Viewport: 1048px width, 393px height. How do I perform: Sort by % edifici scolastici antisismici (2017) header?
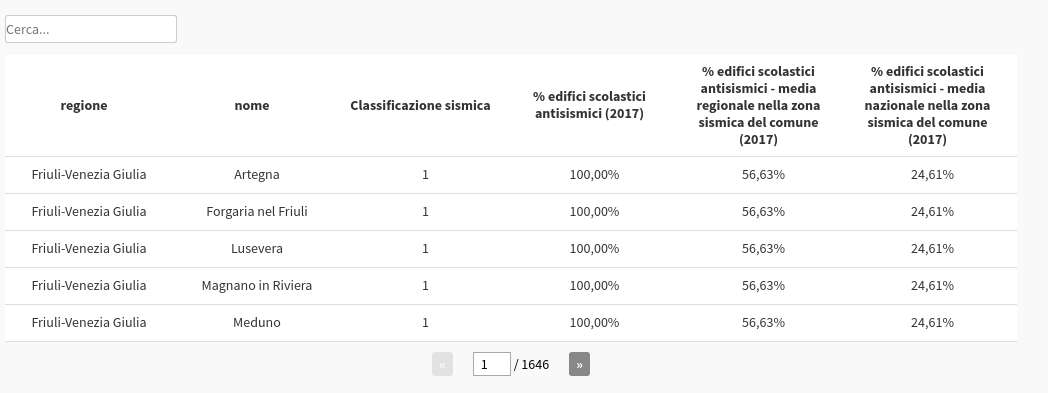[x=590, y=105]
